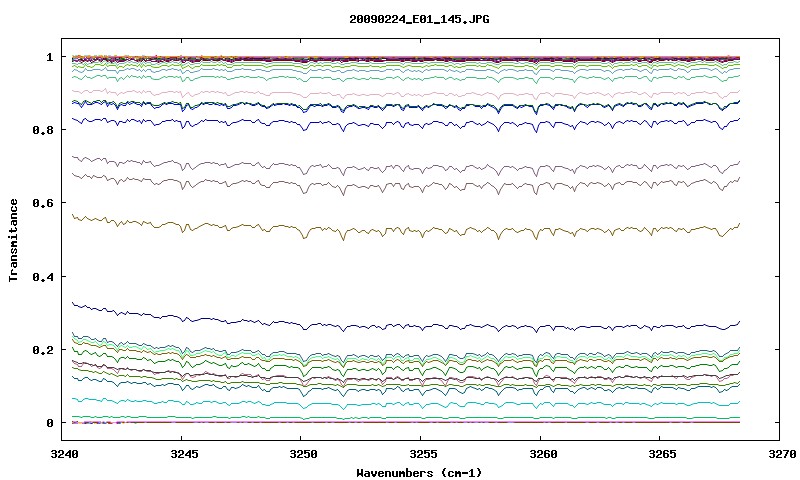This screenshot has height=480, width=800.
Task: Click the Wavenumbers (cm-1) x-axis label
Action: coord(419,473)
